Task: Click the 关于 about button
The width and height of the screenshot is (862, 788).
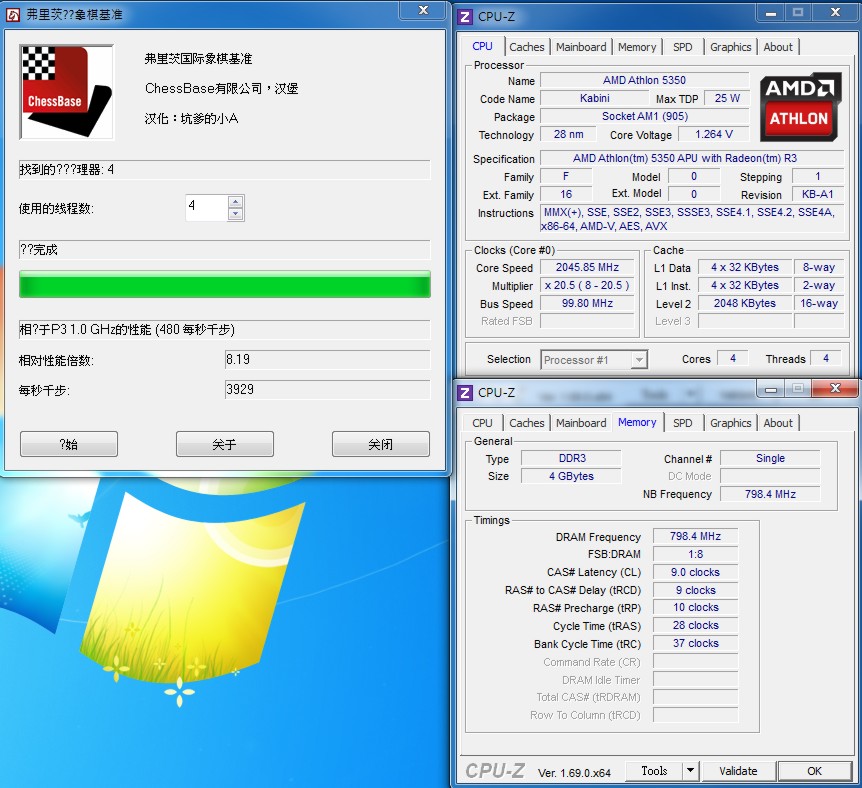Action: click(x=224, y=444)
